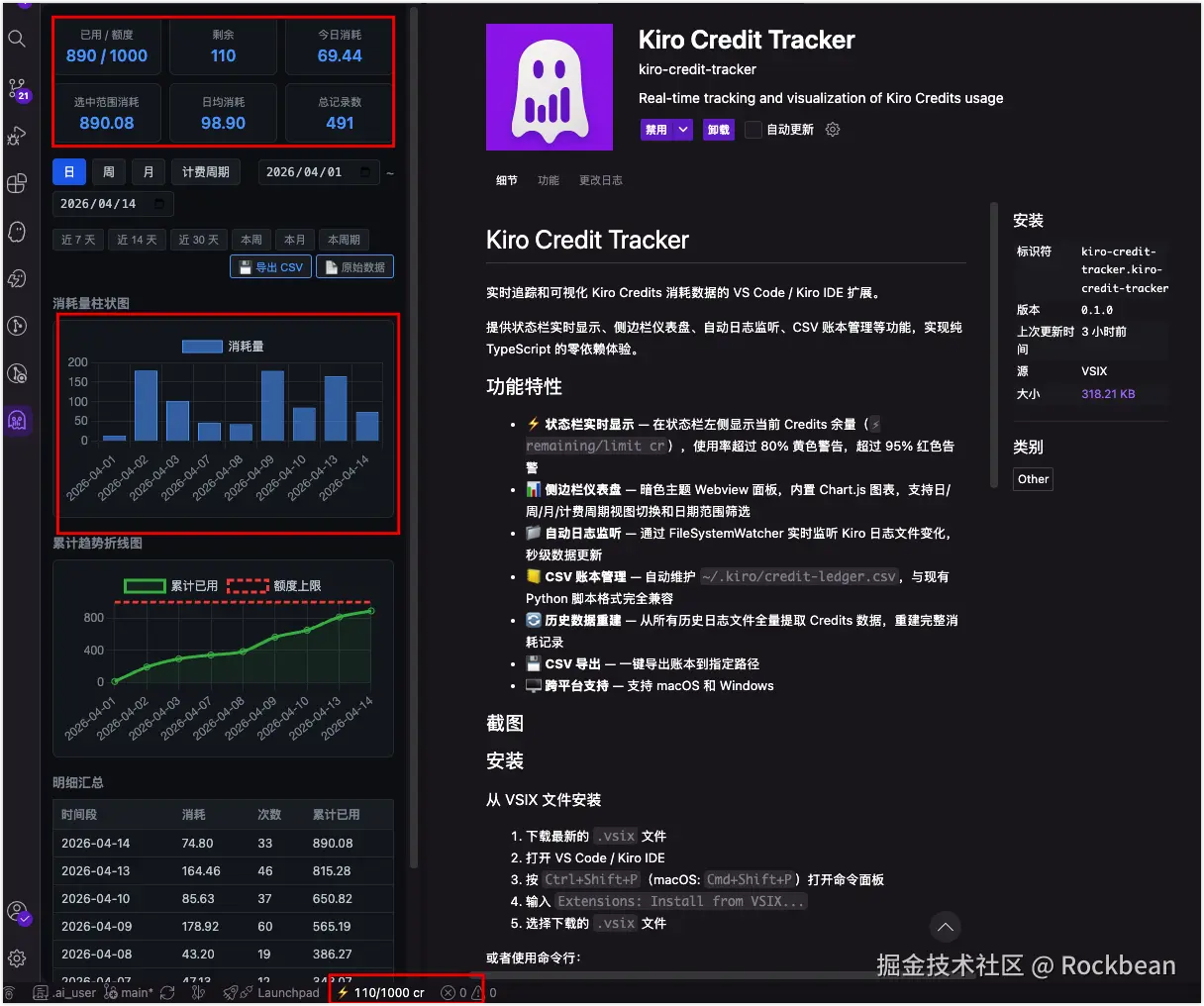The height and width of the screenshot is (1006, 1204).
Task: Toggle the 自动更新 checkbox
Action: point(753,130)
